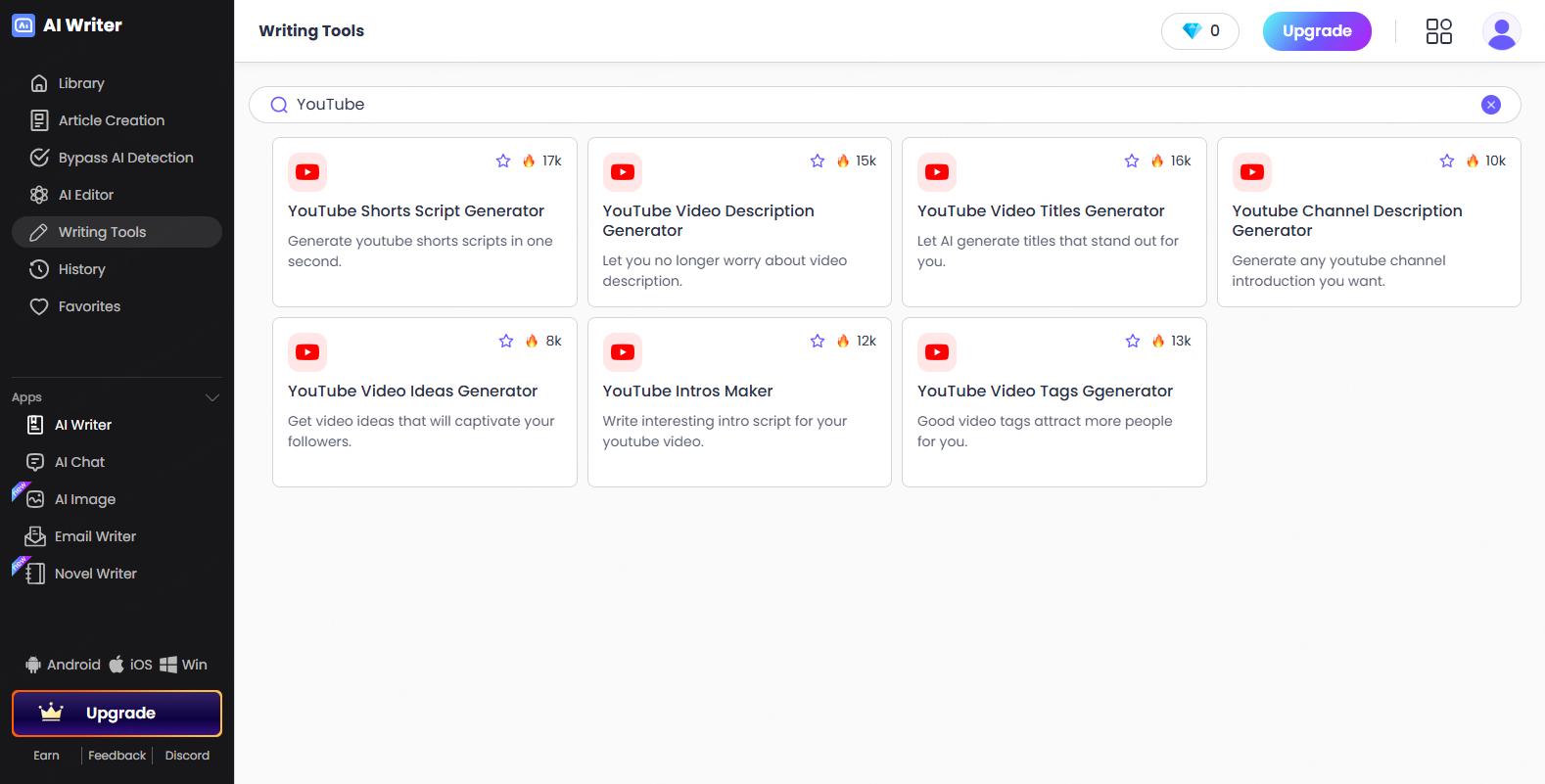Favorite the YouTube Video Description Generator star
1545x784 pixels.
coord(818,161)
